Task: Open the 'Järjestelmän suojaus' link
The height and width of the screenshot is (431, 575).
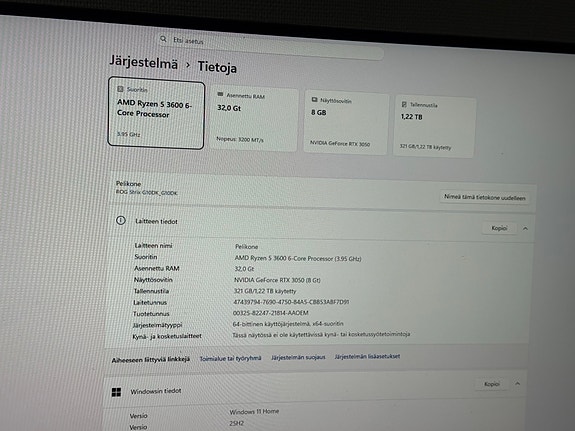Action: [x=298, y=357]
